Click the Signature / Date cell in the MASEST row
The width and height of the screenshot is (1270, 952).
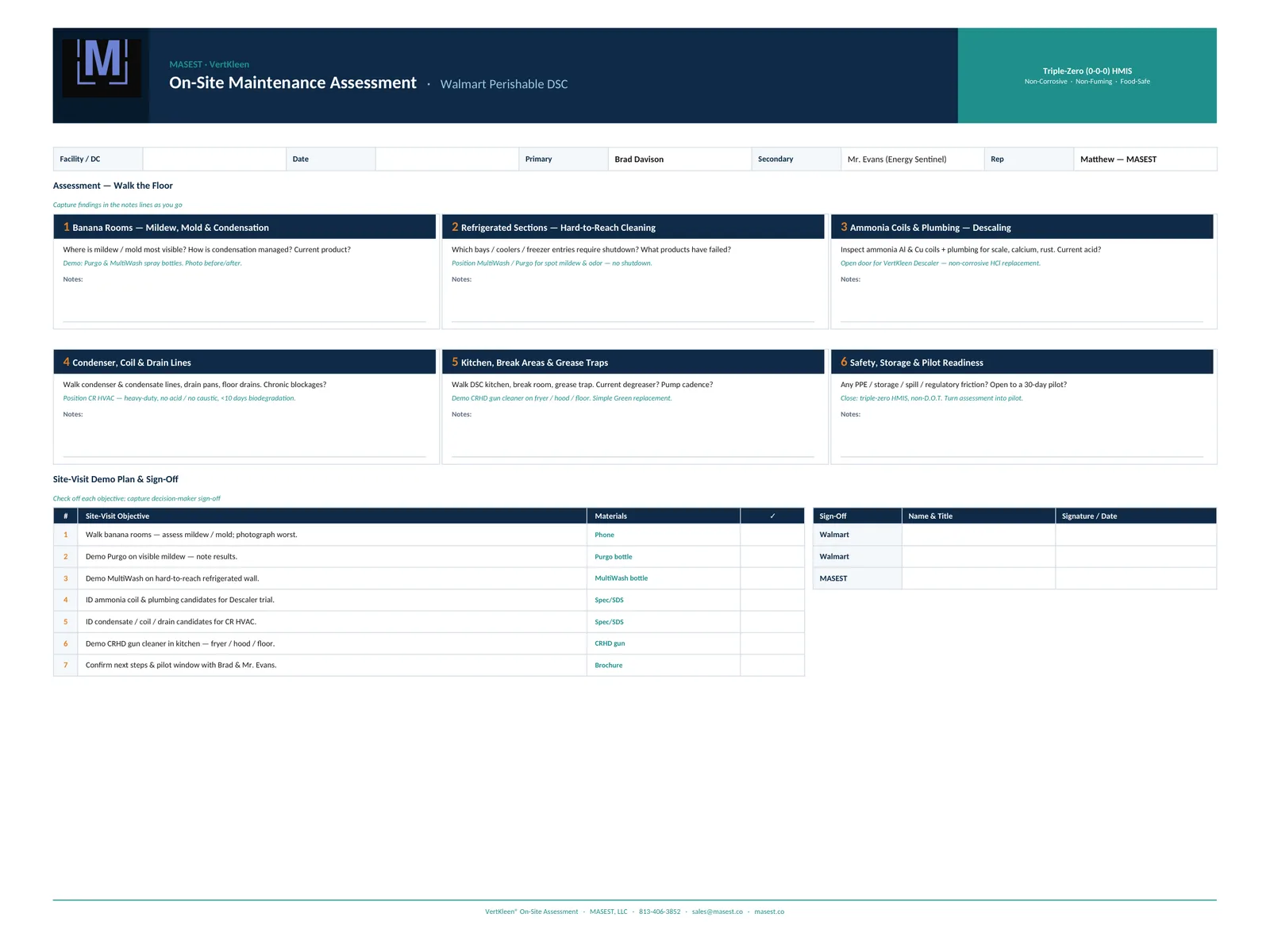tap(1136, 578)
